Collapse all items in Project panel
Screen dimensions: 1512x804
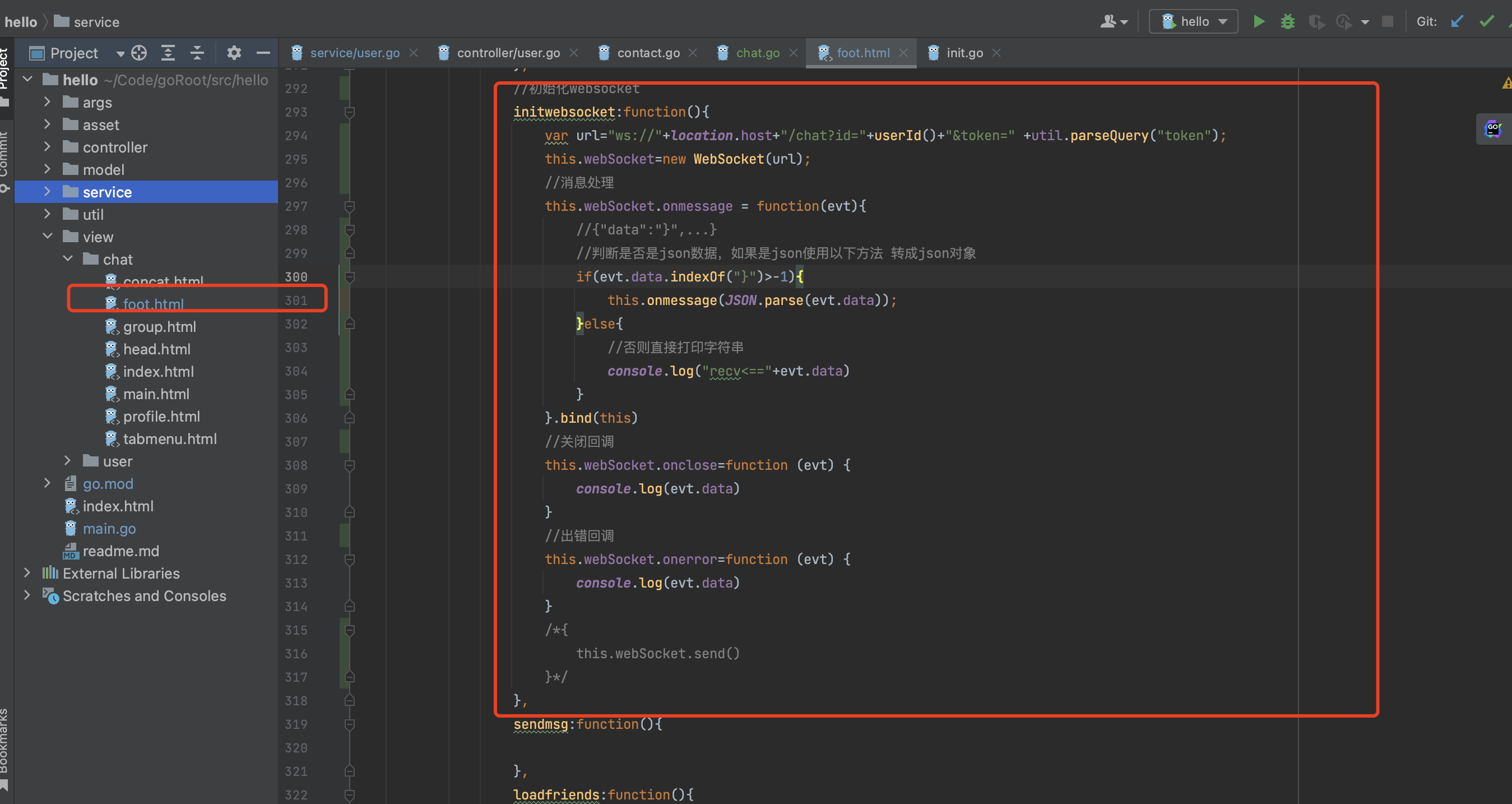click(197, 53)
